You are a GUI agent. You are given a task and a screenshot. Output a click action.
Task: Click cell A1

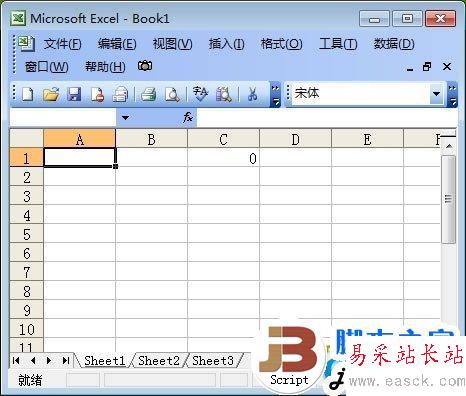80,157
